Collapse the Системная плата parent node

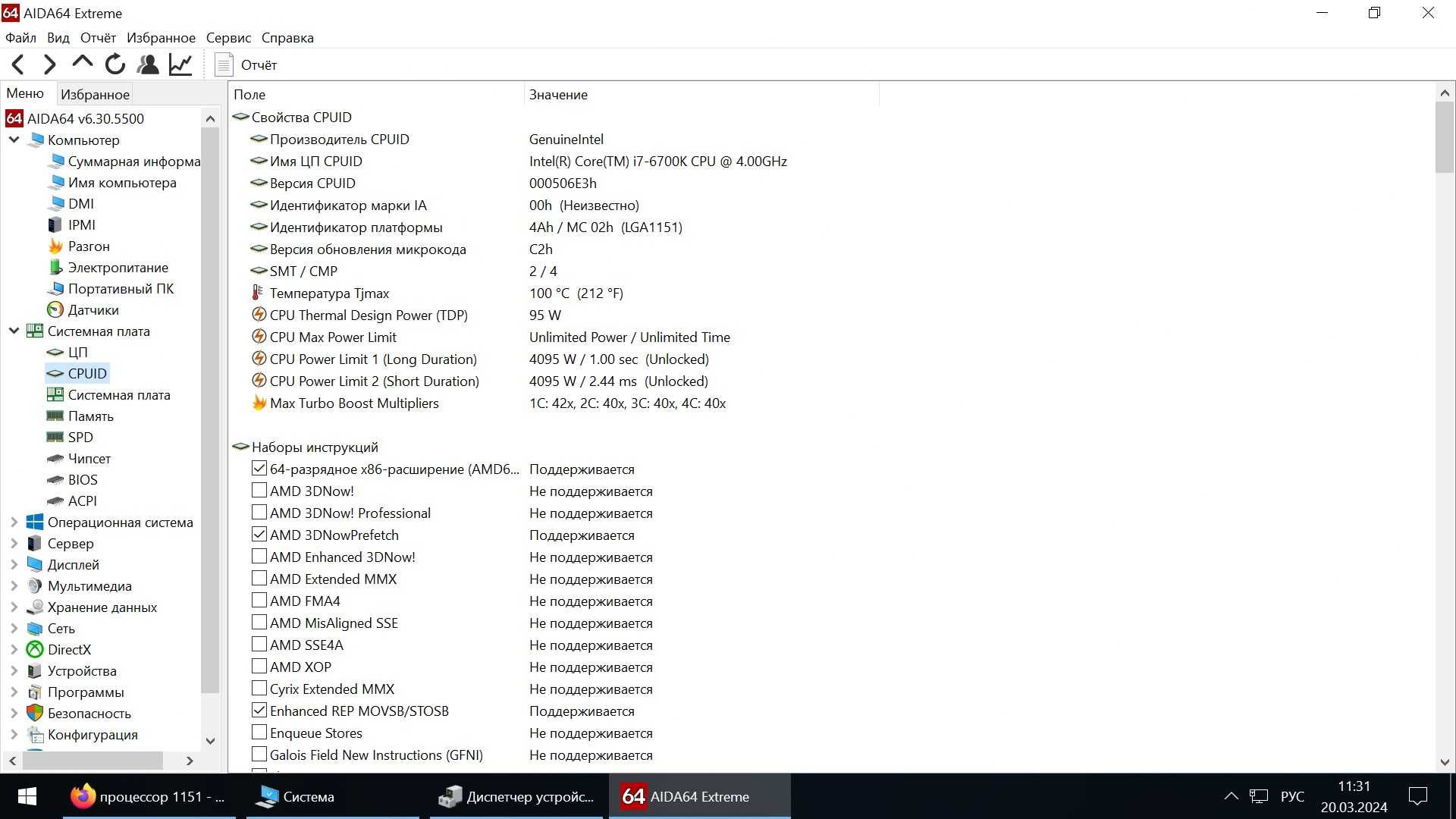(x=14, y=331)
